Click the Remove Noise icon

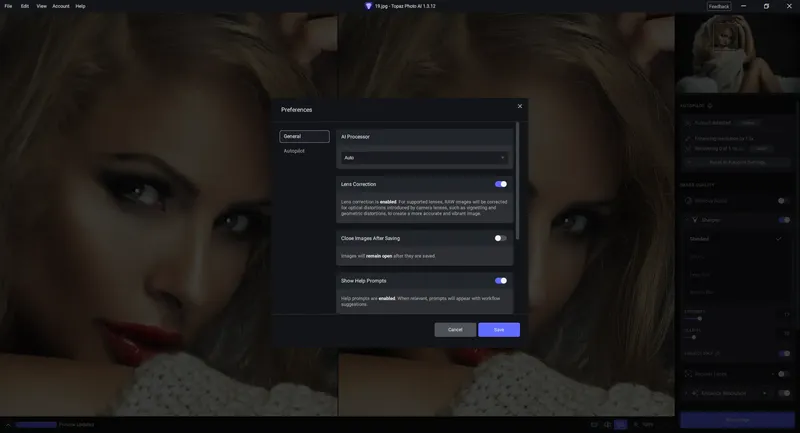[688, 201]
